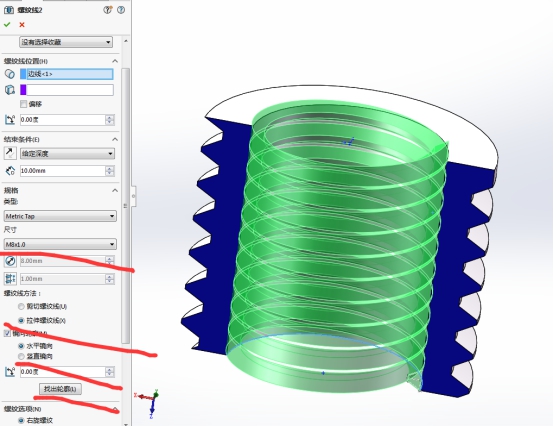Increase the 1.00mm pitch spinner
554x426 pixels.
[x=110, y=277]
